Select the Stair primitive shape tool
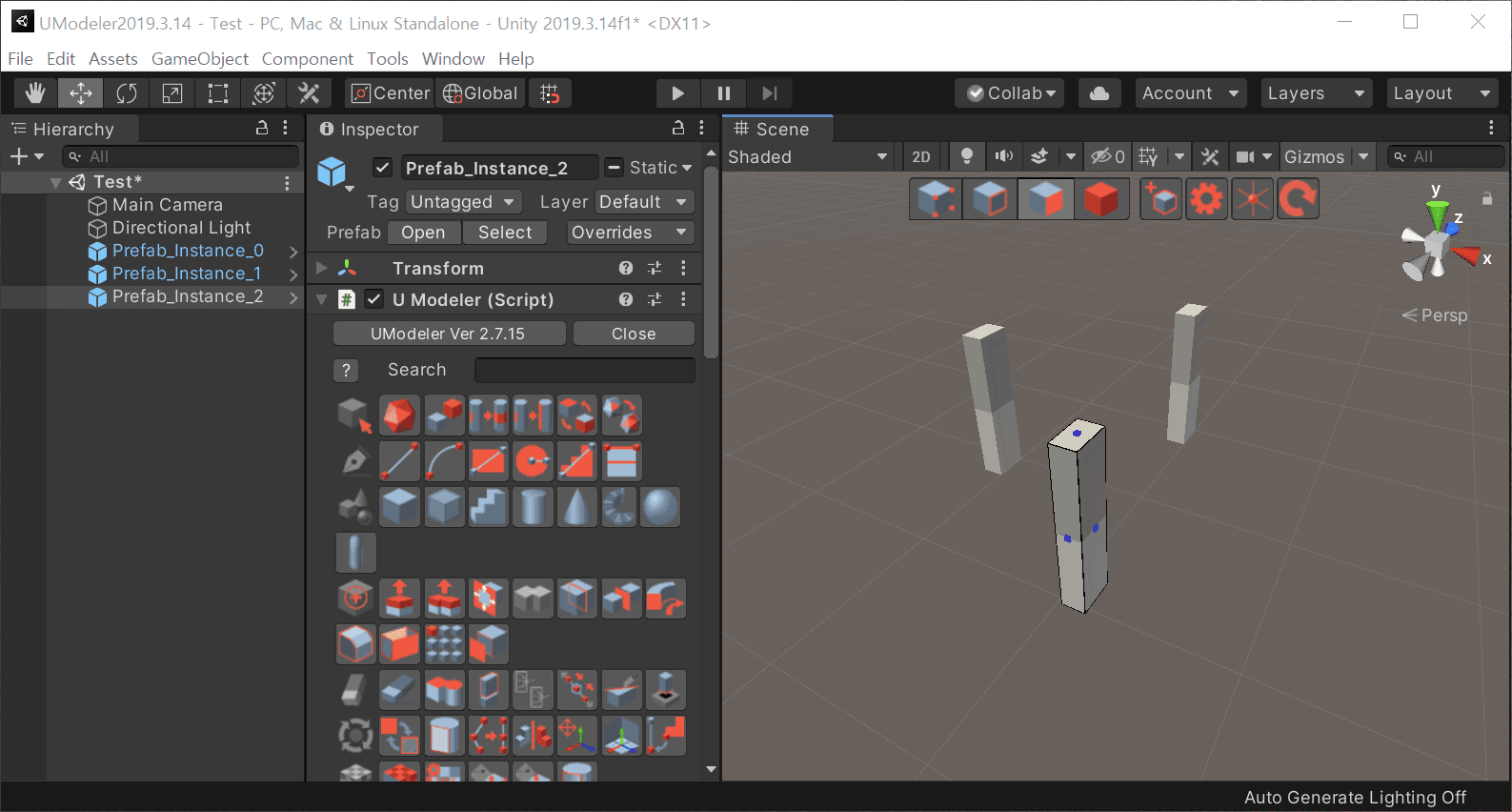The width and height of the screenshot is (1512, 812). pos(489,507)
